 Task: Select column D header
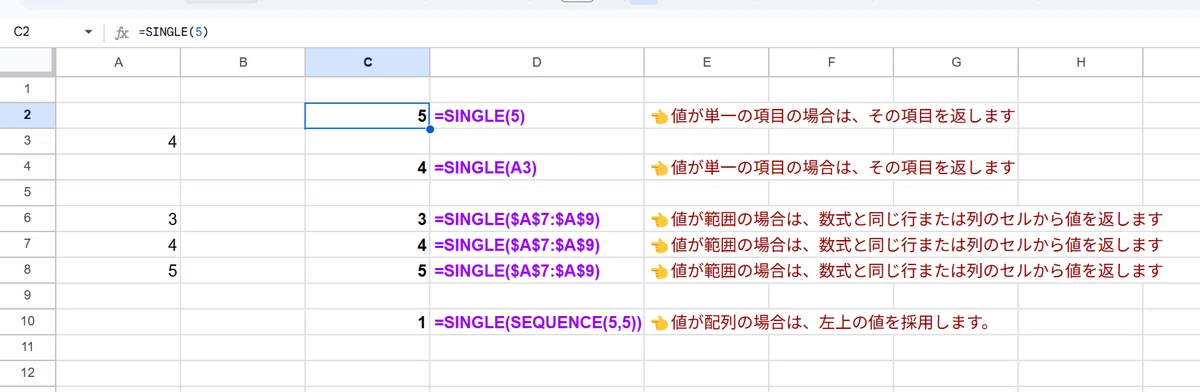click(537, 63)
